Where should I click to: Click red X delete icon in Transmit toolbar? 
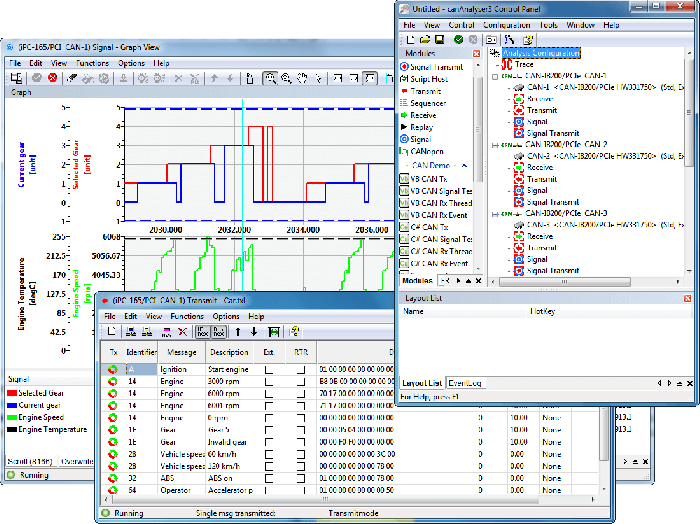(x=182, y=331)
